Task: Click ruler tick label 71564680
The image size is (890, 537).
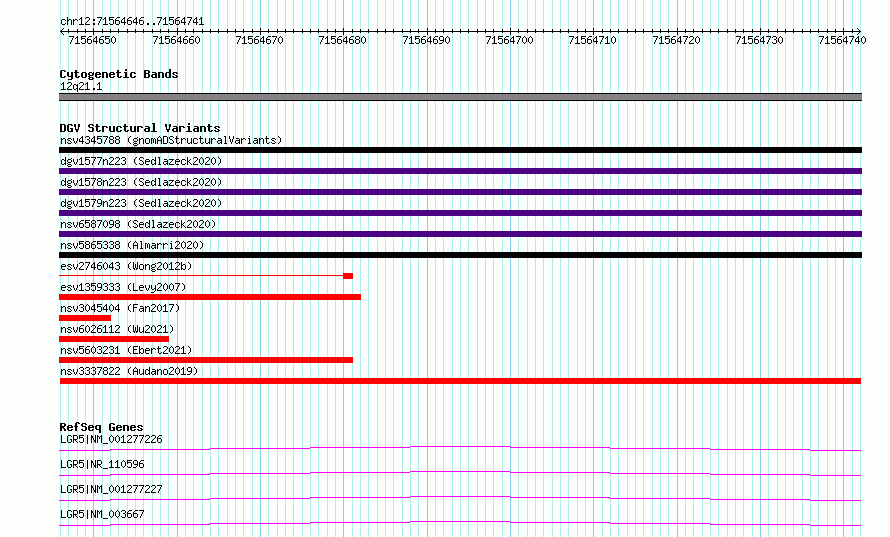Action: click(x=342, y=40)
